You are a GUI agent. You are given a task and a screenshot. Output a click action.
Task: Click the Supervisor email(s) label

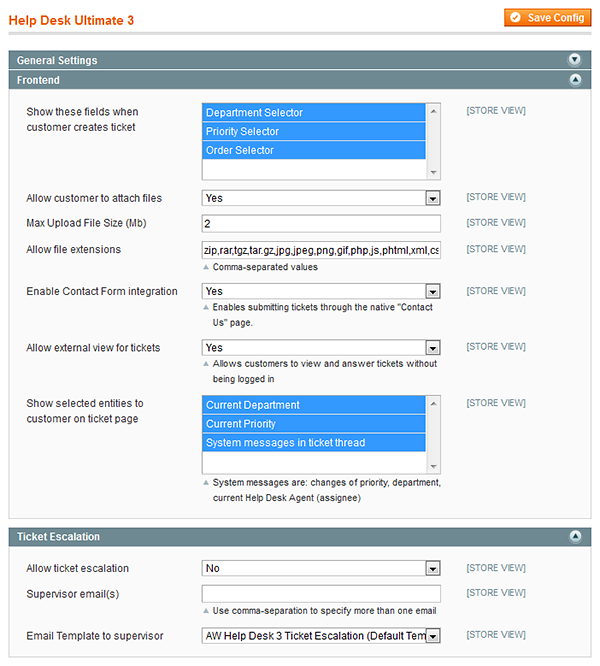73,594
